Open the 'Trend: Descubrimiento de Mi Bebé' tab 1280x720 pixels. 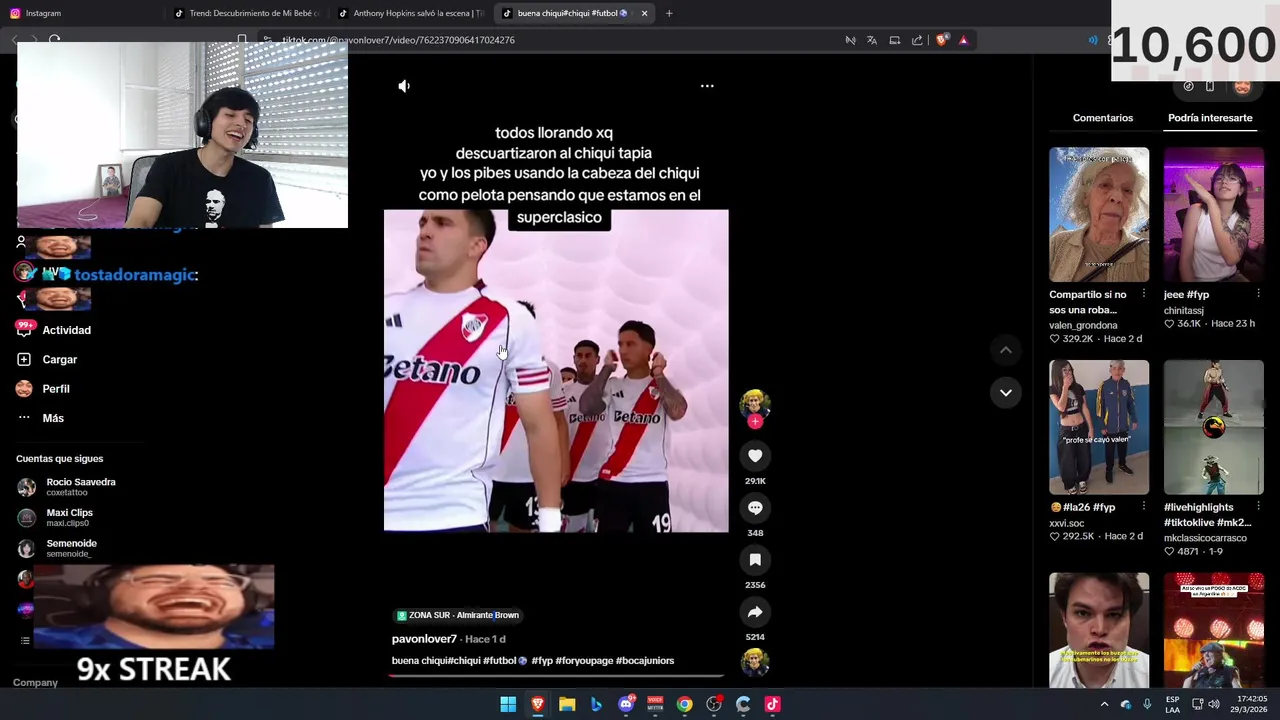[245, 13]
